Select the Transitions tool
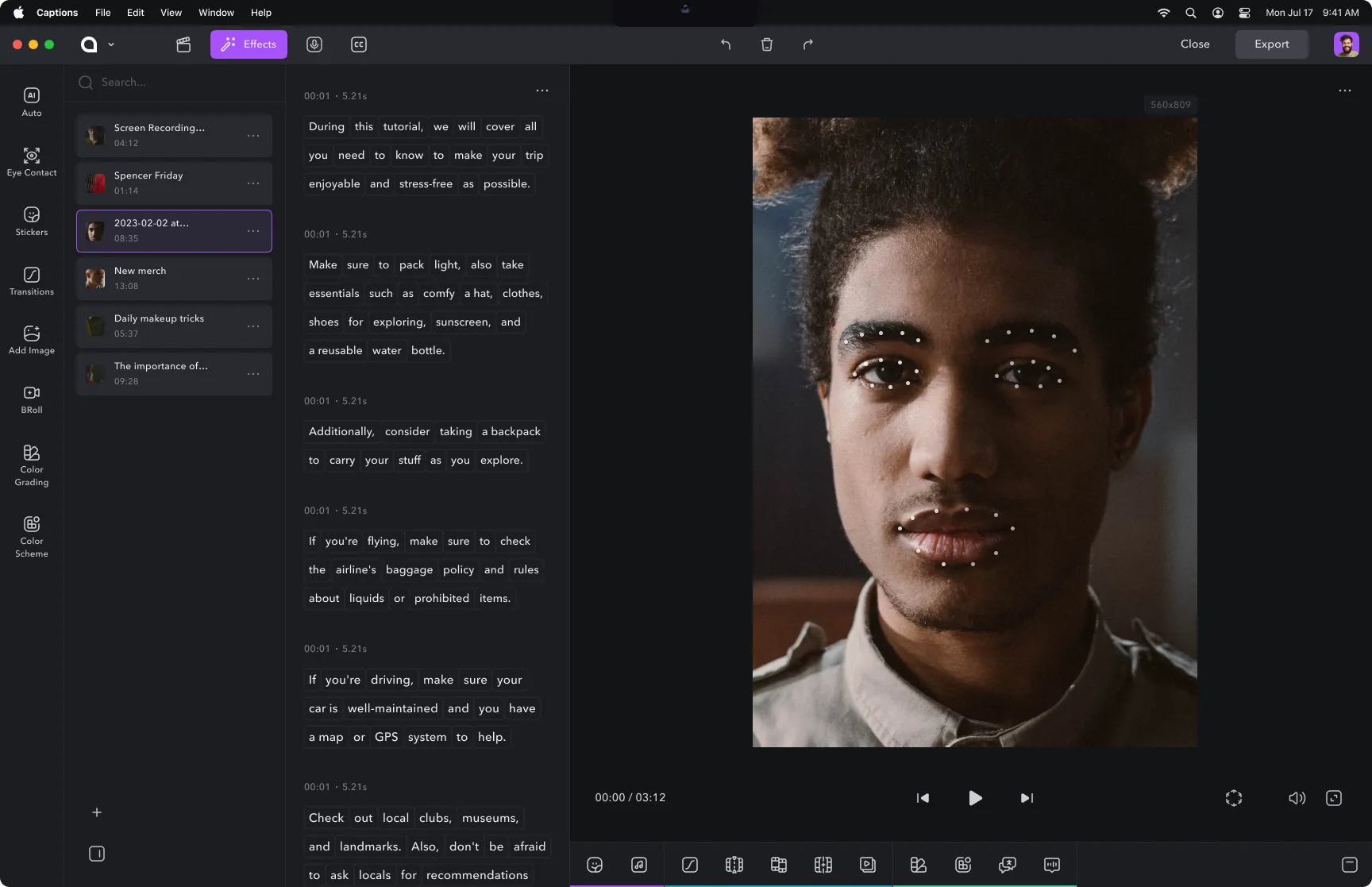The image size is (1372, 887). click(x=31, y=280)
